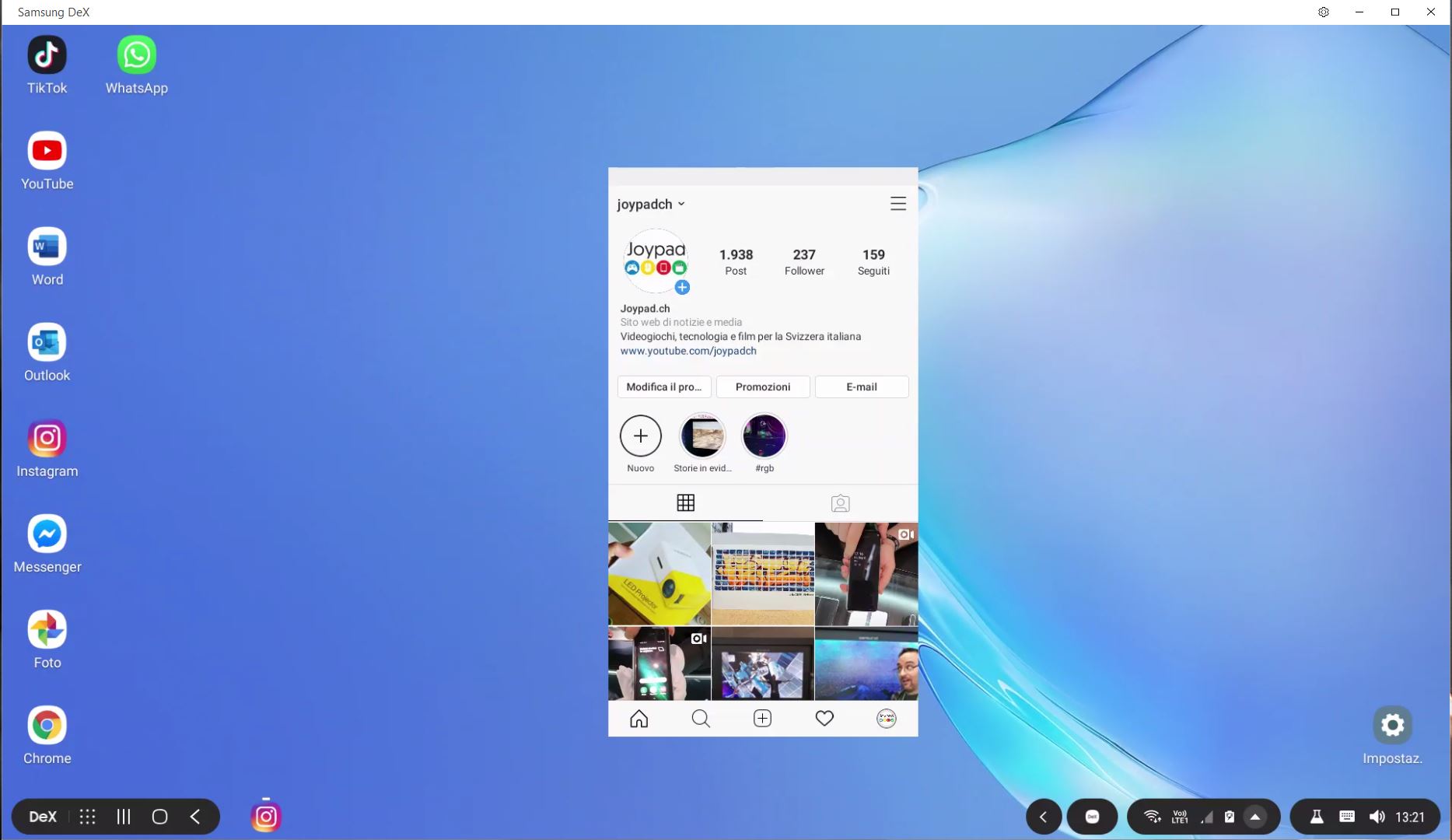Viewport: 1452px width, 840px height.
Task: Click the DeX notification icon in the tray
Action: (1092, 817)
